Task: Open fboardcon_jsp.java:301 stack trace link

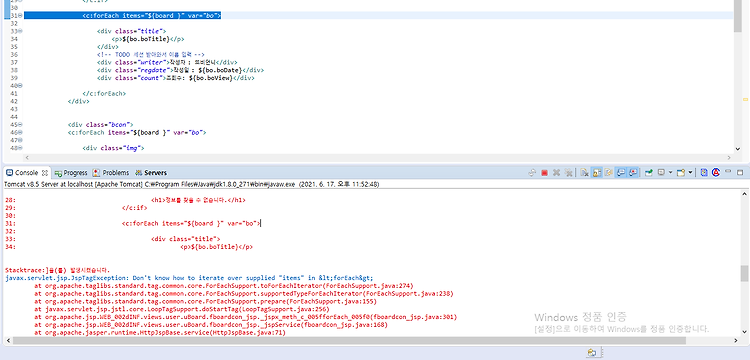Action: 413,317
